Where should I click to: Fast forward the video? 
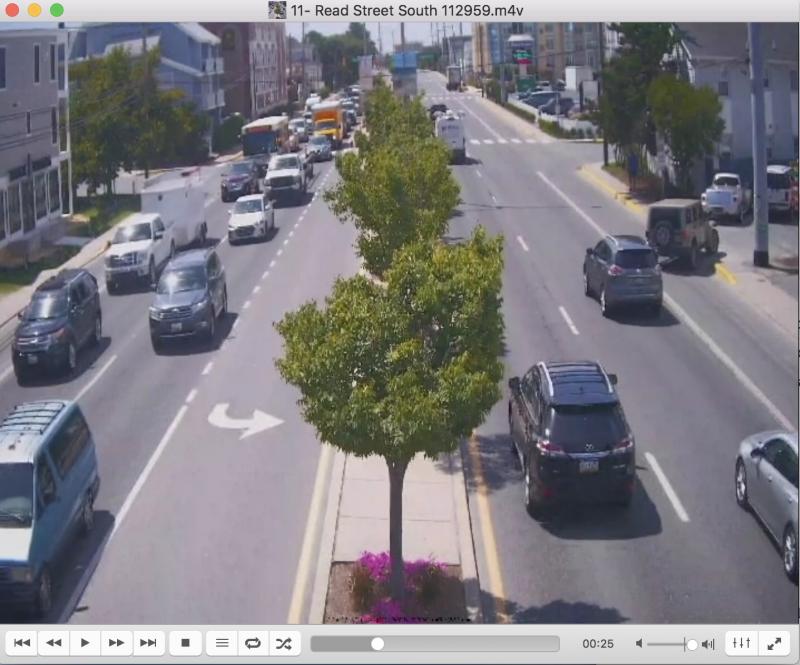(117, 643)
